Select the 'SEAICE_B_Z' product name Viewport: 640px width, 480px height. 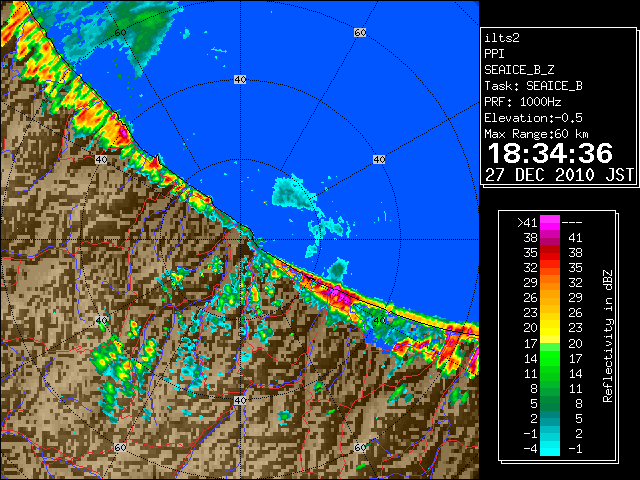[x=519, y=70]
